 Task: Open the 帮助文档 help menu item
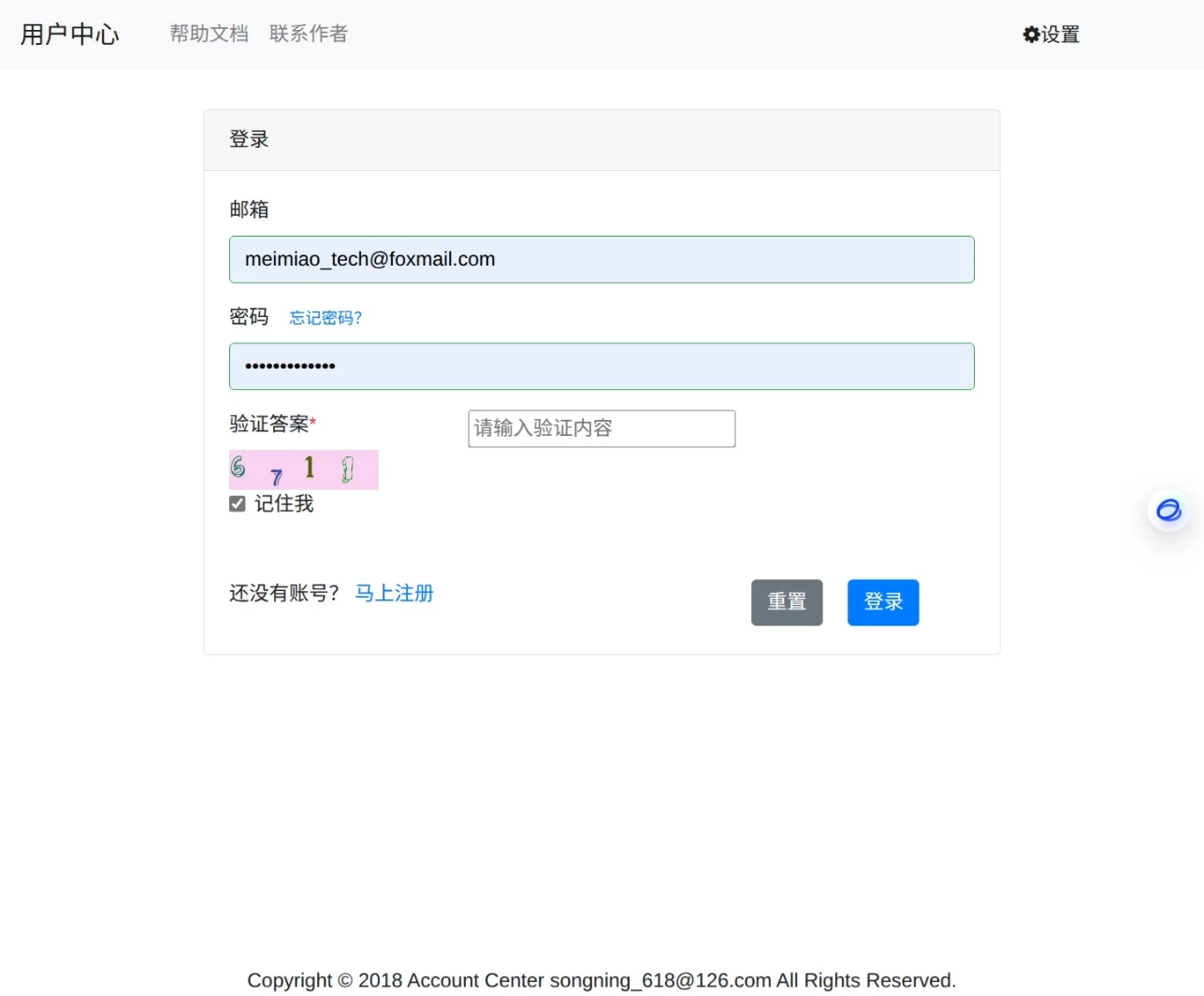click(x=208, y=33)
